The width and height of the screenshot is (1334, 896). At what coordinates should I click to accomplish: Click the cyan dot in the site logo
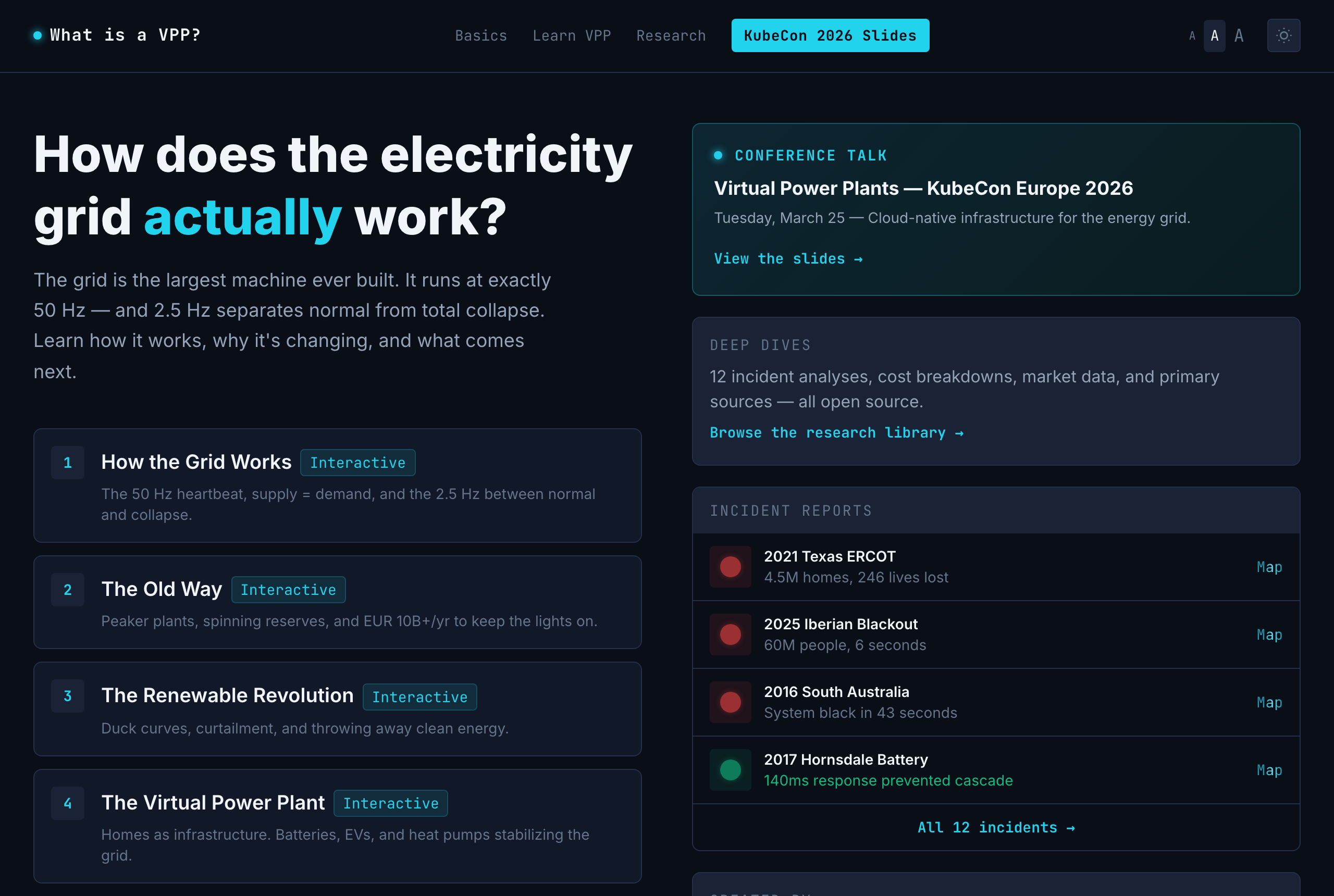pyautogui.click(x=38, y=35)
